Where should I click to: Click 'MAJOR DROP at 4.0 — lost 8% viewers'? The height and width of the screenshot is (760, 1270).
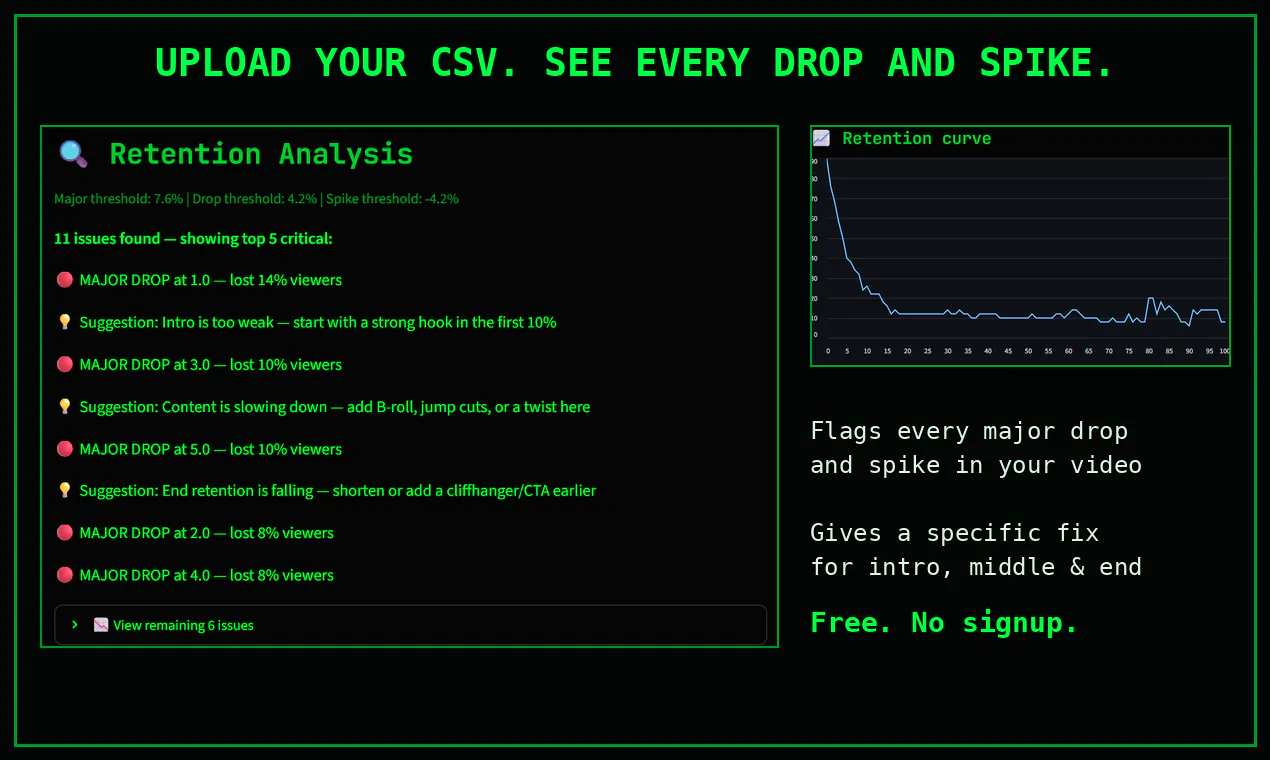click(x=207, y=575)
